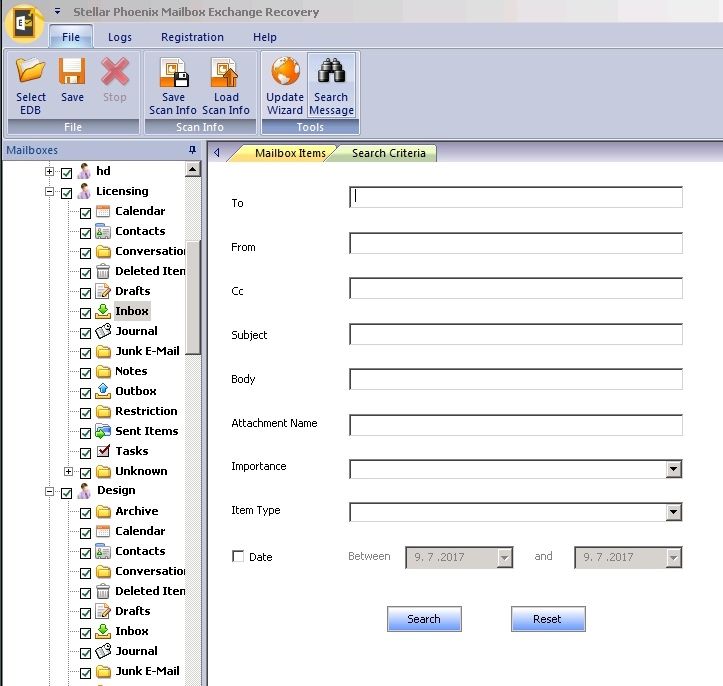This screenshot has height=686, width=723.
Task: Click the red Stop icon
Action: tap(115, 71)
